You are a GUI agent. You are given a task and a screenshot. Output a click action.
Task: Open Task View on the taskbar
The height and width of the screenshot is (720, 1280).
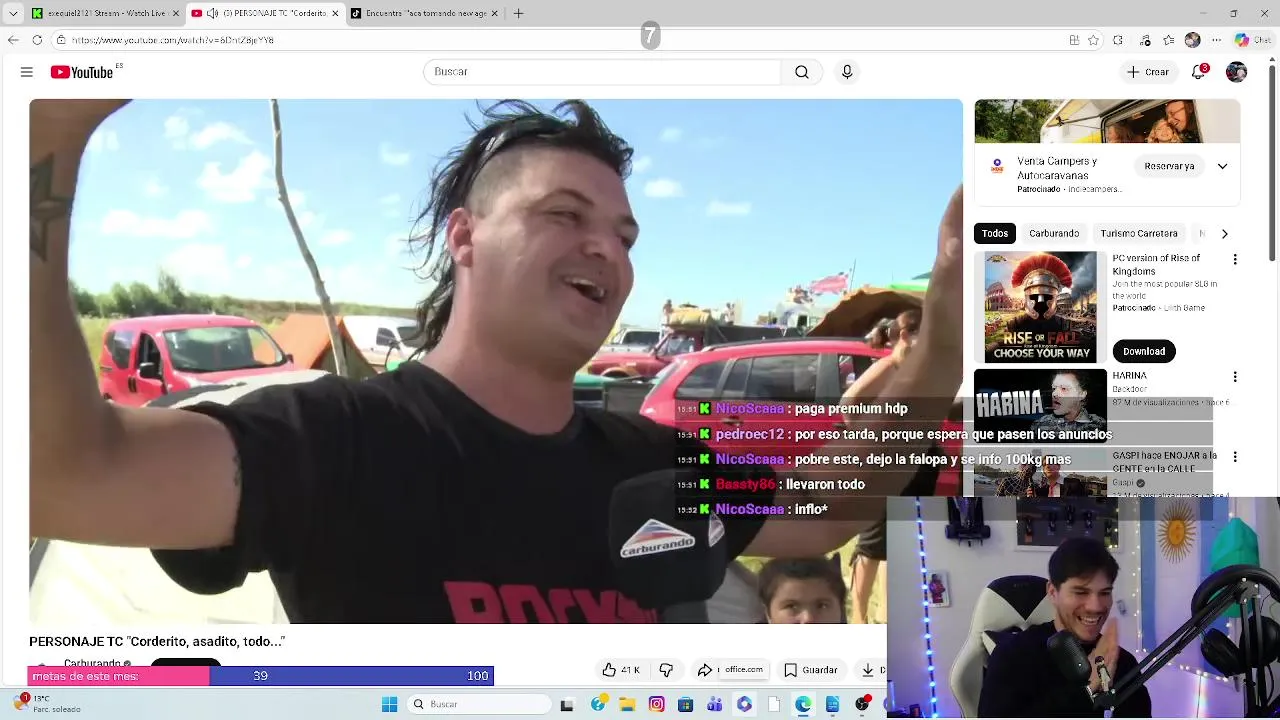click(567, 704)
